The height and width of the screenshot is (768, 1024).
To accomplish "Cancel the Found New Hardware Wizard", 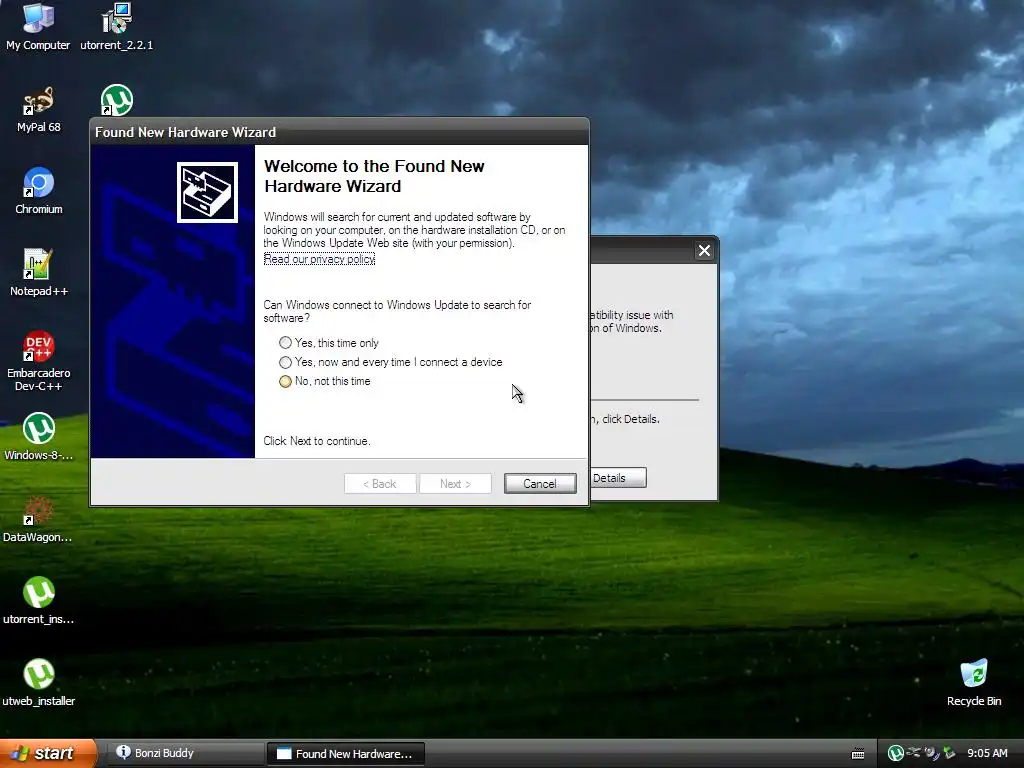I will click(x=540, y=483).
